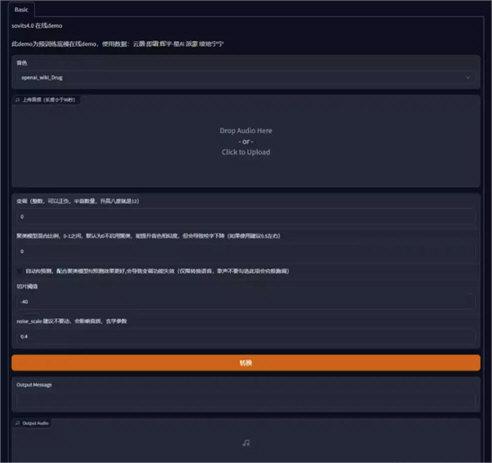
Task: Focus the pitch shift input showing 0
Action: tap(246, 217)
